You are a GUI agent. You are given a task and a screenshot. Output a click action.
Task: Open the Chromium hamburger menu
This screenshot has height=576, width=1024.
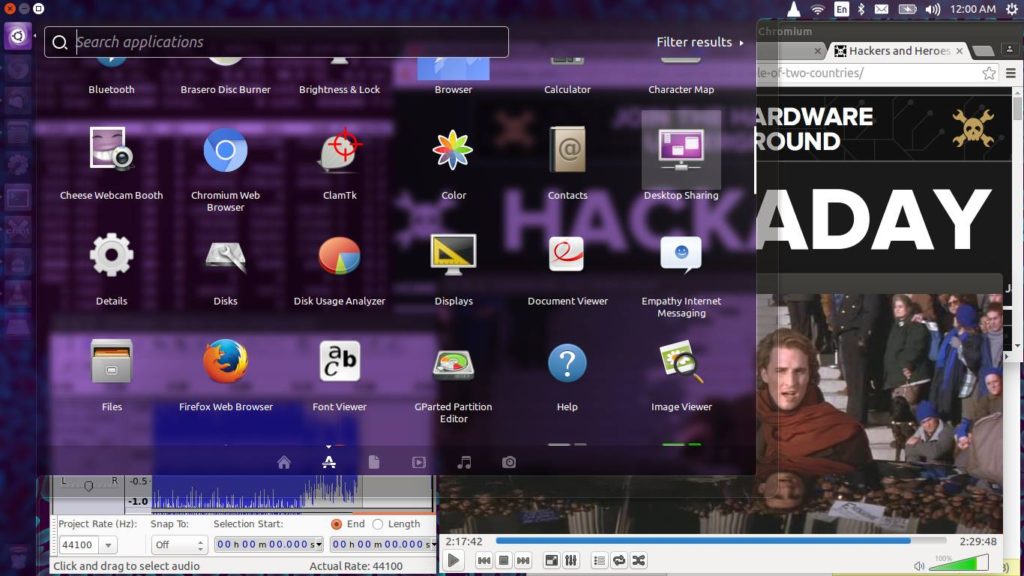1010,73
